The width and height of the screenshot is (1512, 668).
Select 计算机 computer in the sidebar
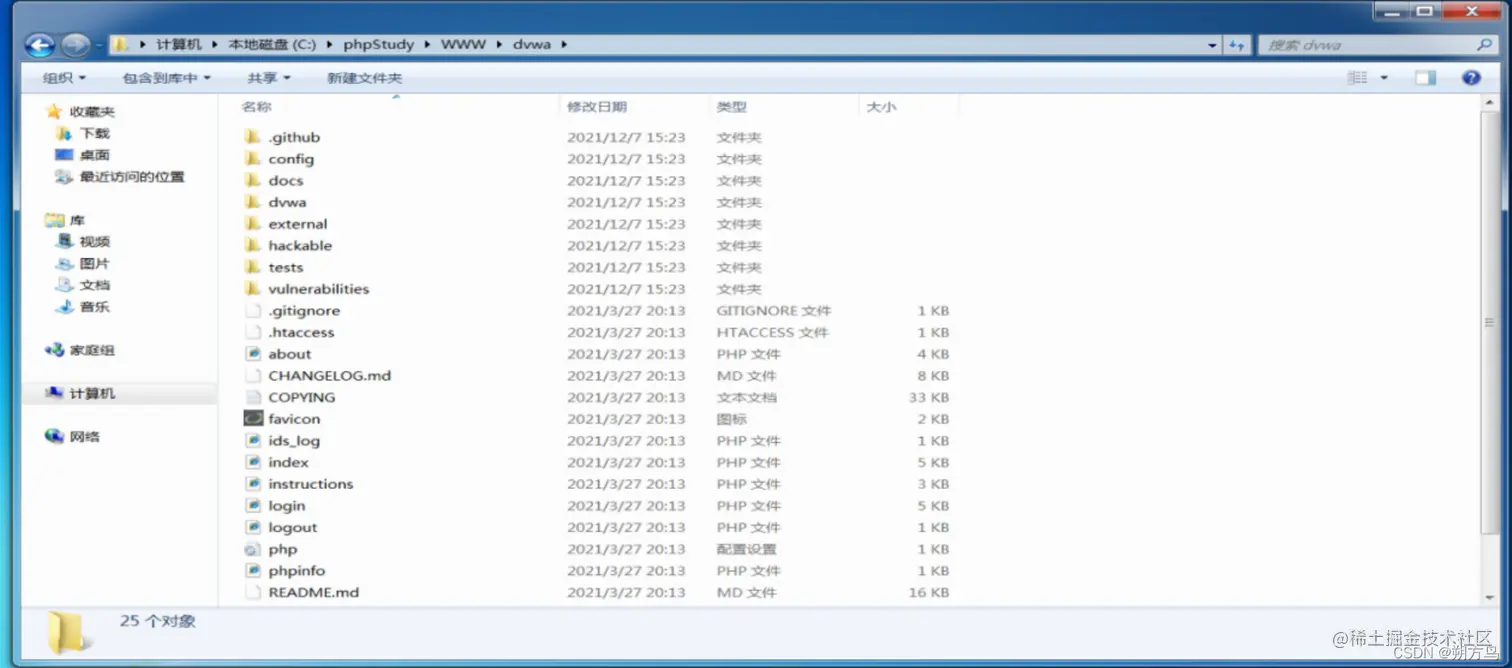[92, 394]
